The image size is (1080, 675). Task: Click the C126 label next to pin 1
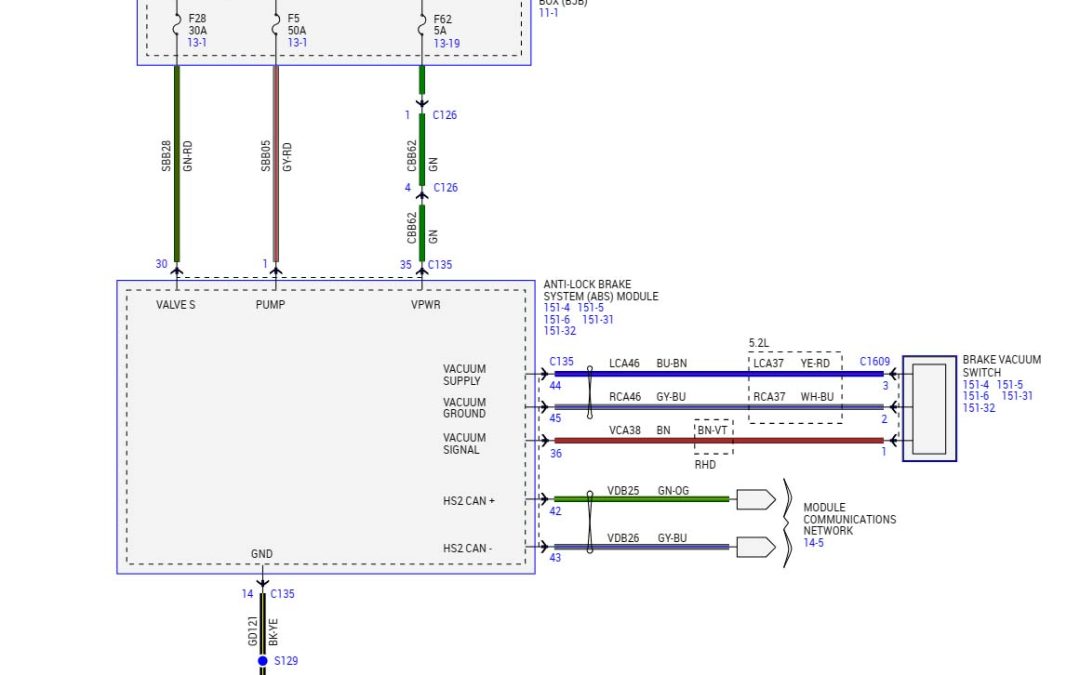click(444, 115)
